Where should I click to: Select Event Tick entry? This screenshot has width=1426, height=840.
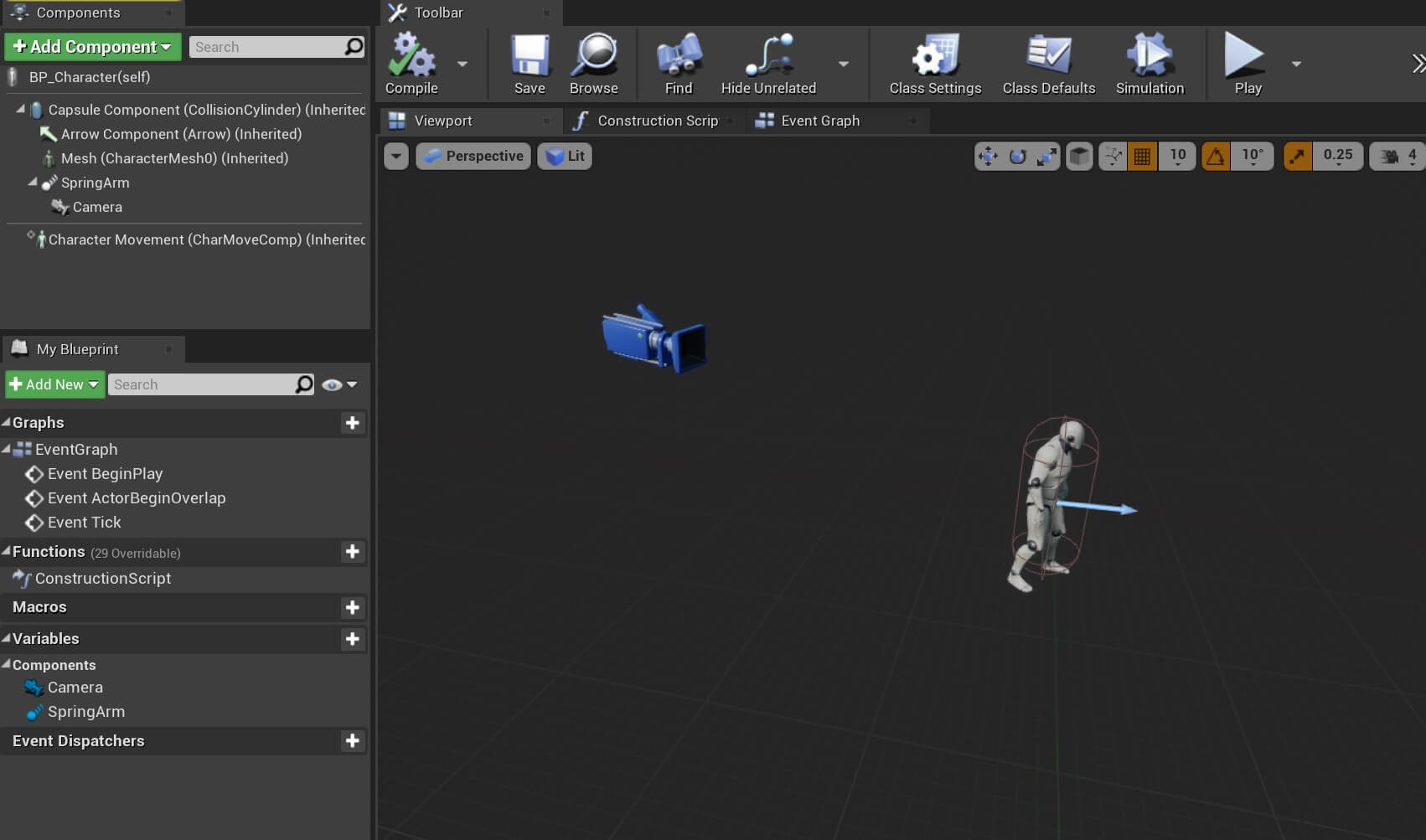[x=84, y=523]
